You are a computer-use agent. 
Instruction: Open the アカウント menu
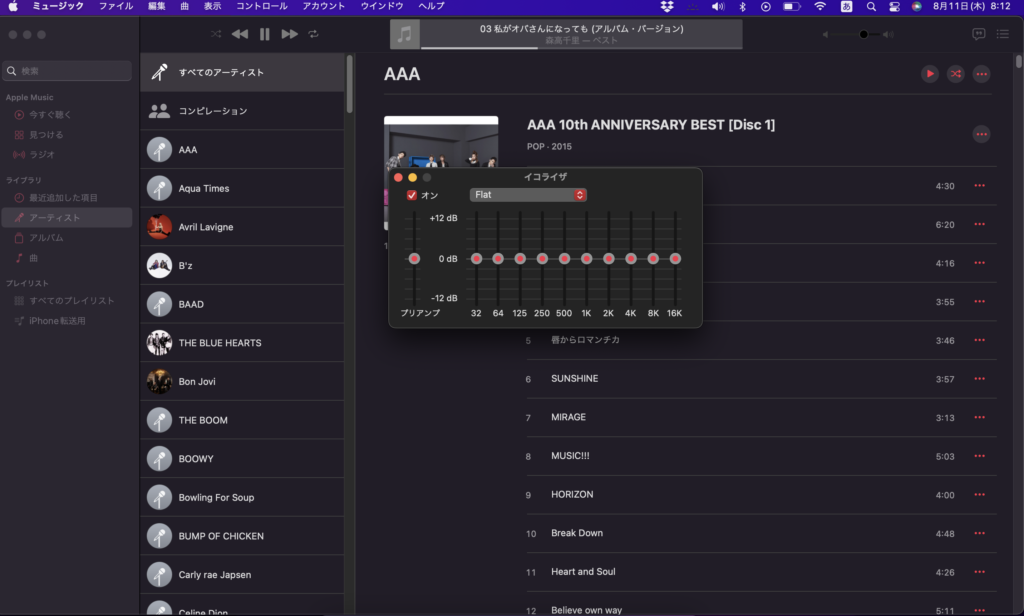pos(323,6)
